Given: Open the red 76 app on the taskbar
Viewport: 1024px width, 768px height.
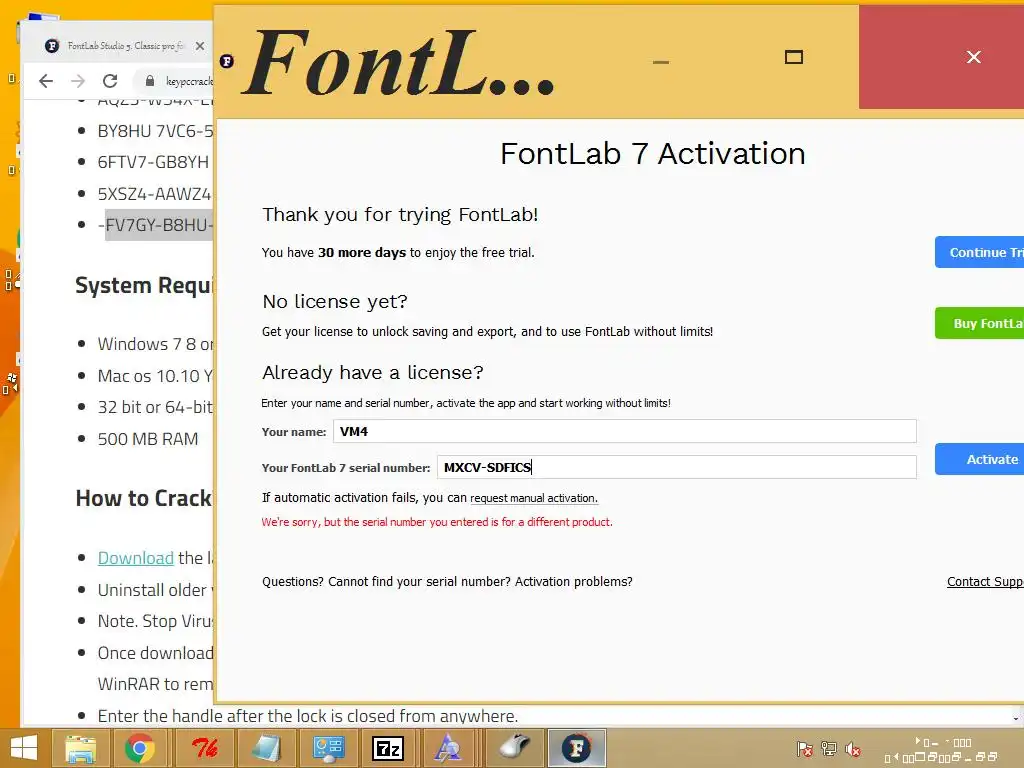Looking at the screenshot, I should click(x=204, y=748).
